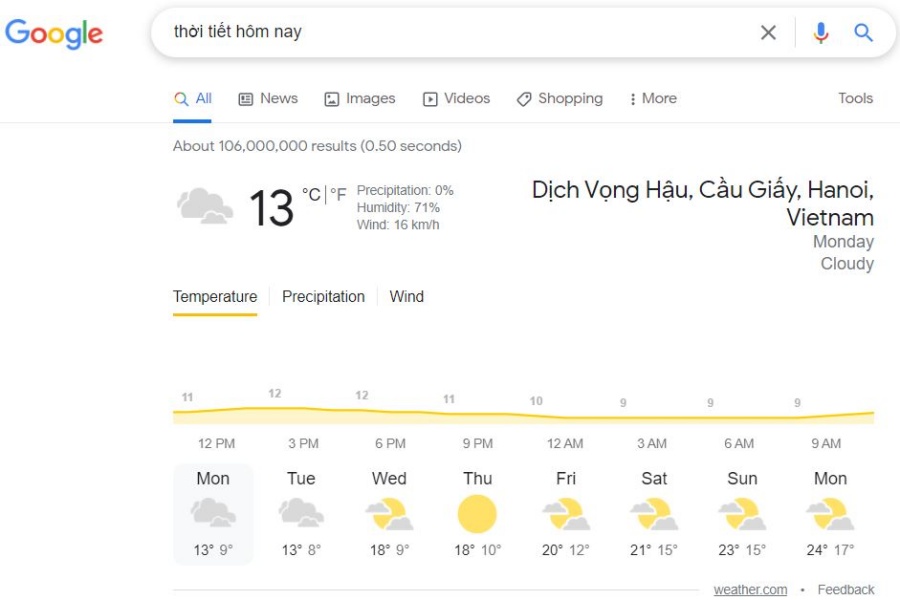Image resolution: width=900 pixels, height=600 pixels.
Task: Click the blue magnifier search icon
Action: pos(863,32)
